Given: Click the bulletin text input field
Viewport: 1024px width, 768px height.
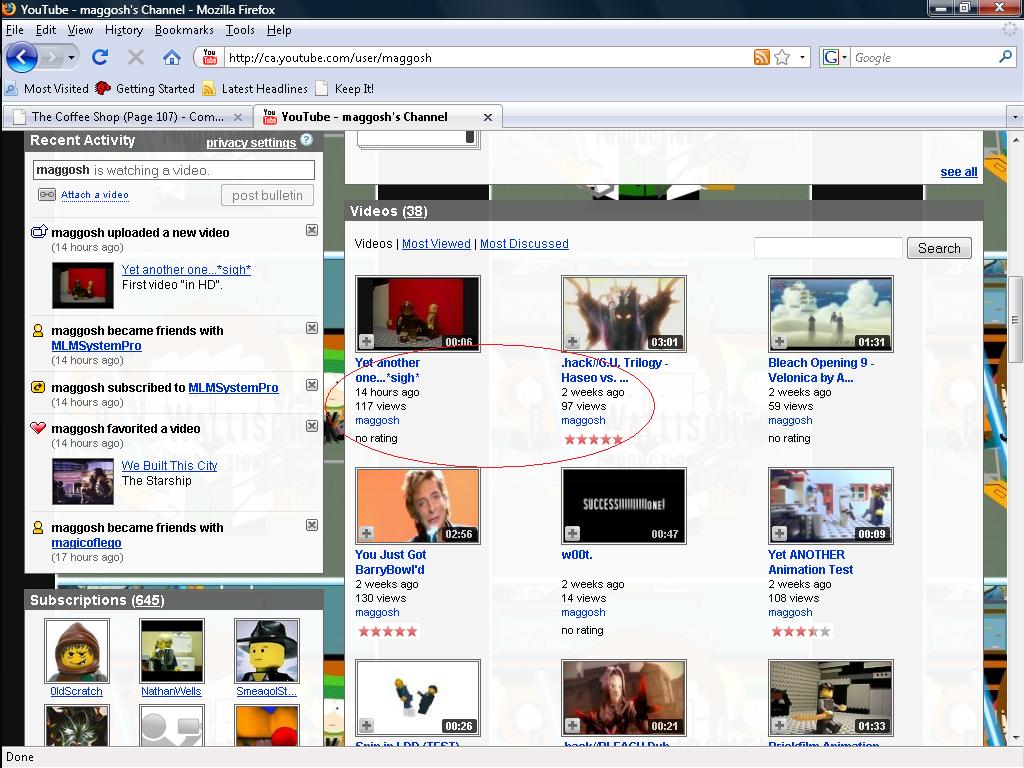Looking at the screenshot, I should coord(174,170).
